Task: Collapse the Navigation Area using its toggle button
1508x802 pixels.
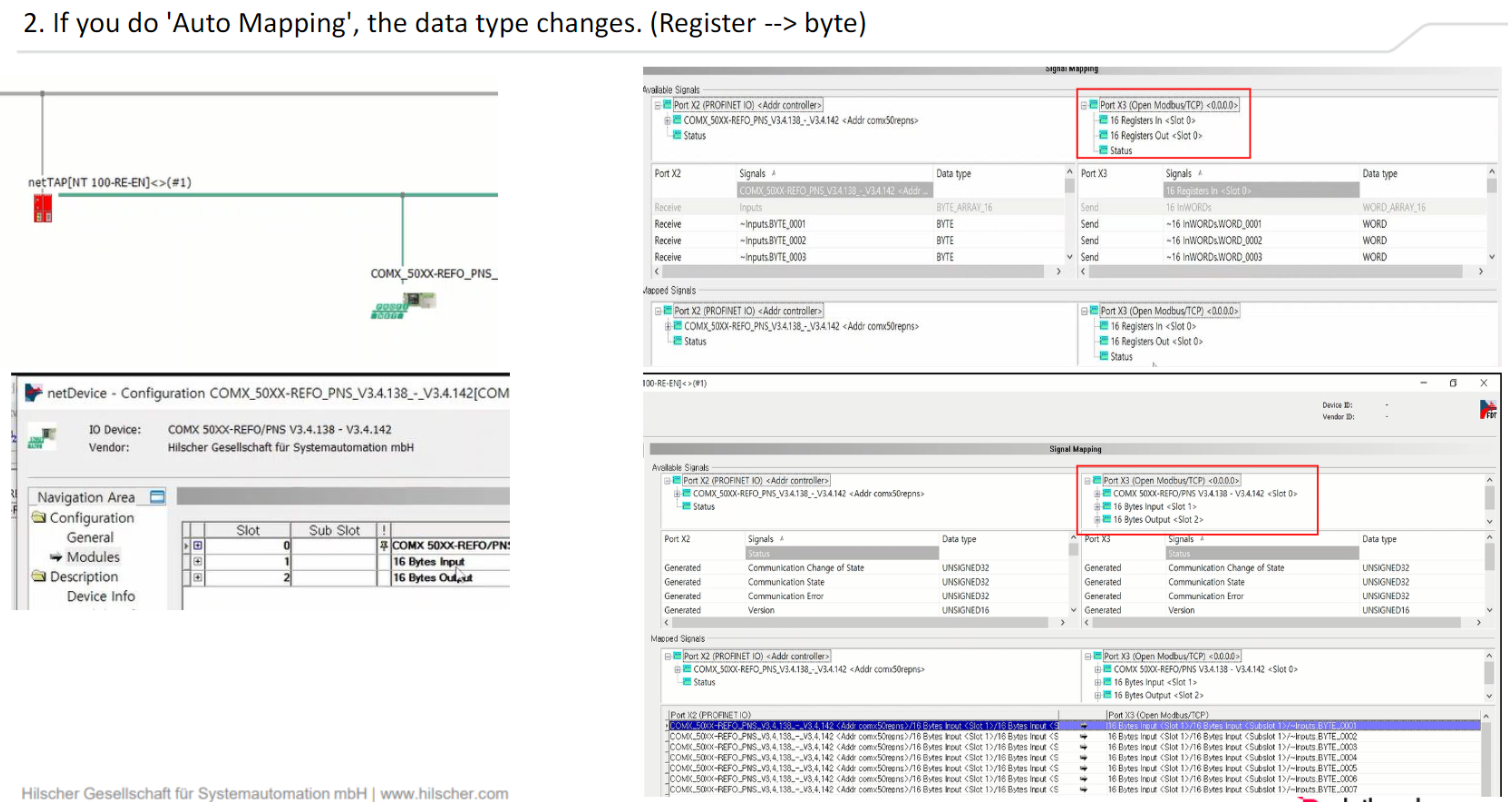Action: (x=155, y=497)
